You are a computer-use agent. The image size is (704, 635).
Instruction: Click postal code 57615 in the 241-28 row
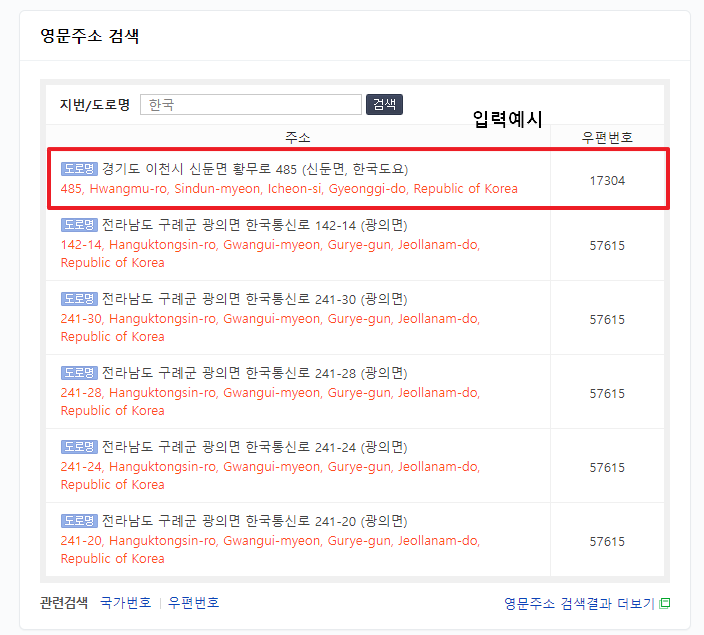[x=607, y=394]
